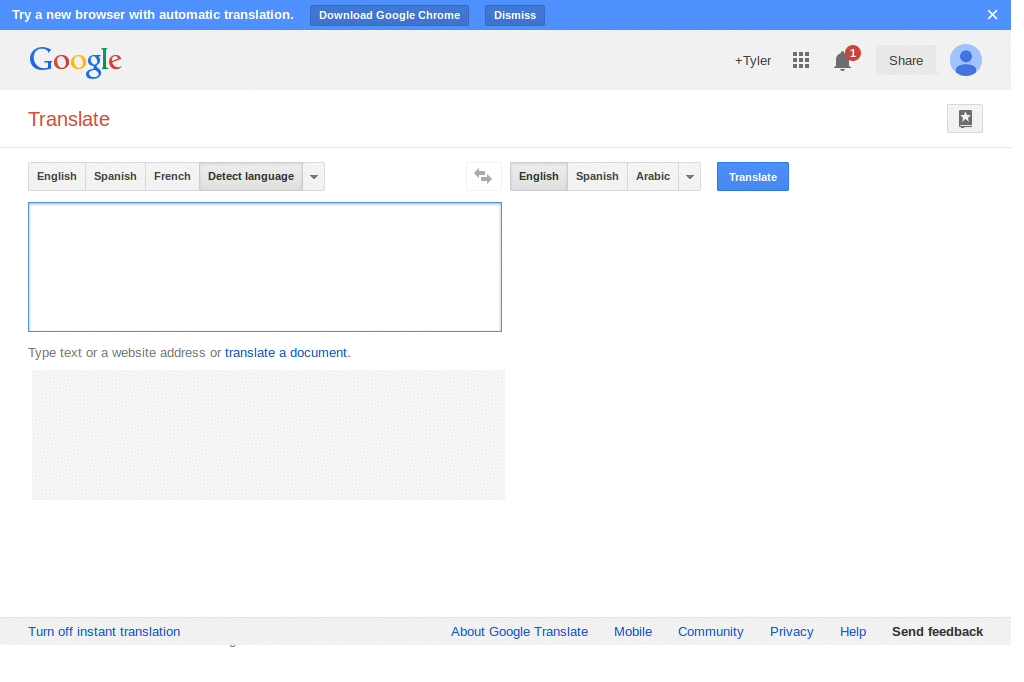1024x682 pixels.
Task: Focus the source text input box
Action: (264, 267)
